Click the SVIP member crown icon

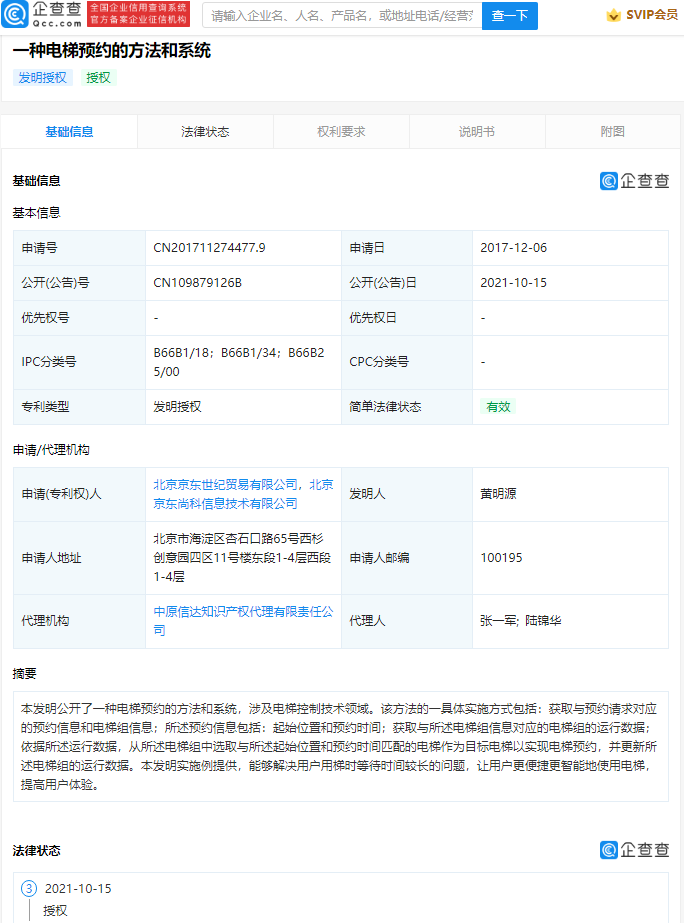(x=613, y=15)
